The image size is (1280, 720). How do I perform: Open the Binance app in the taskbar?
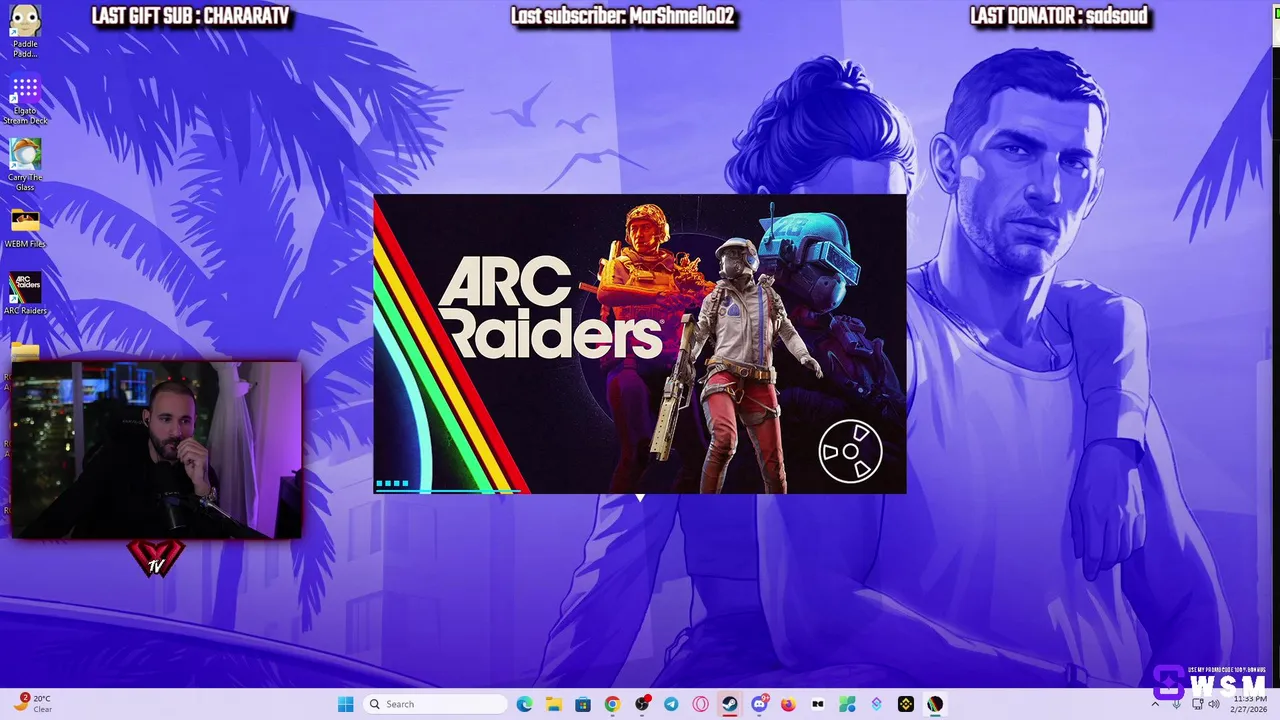(905, 704)
